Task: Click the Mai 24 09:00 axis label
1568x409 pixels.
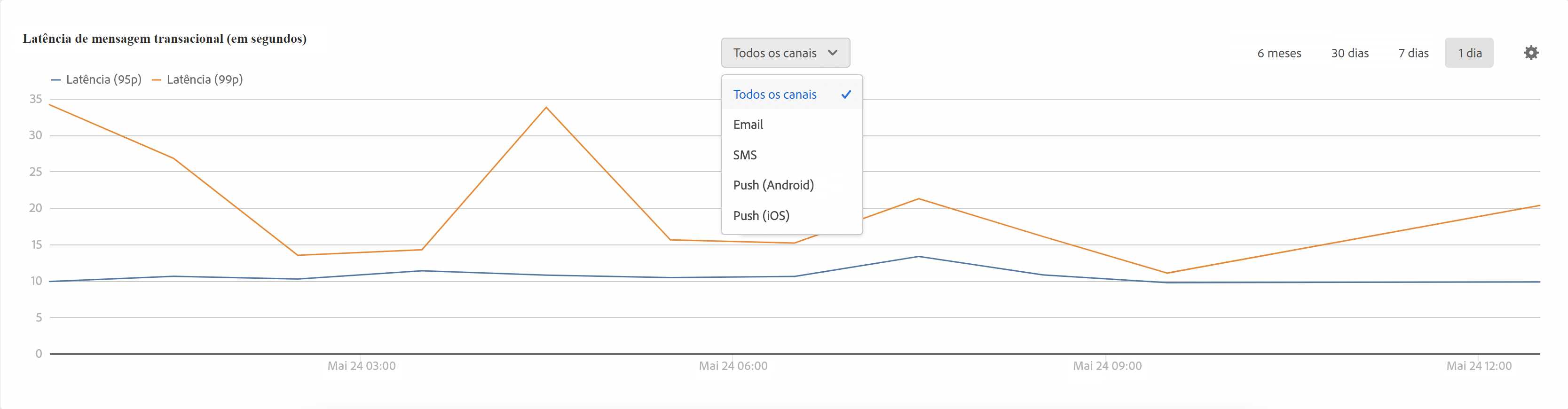Action: 1107,366
